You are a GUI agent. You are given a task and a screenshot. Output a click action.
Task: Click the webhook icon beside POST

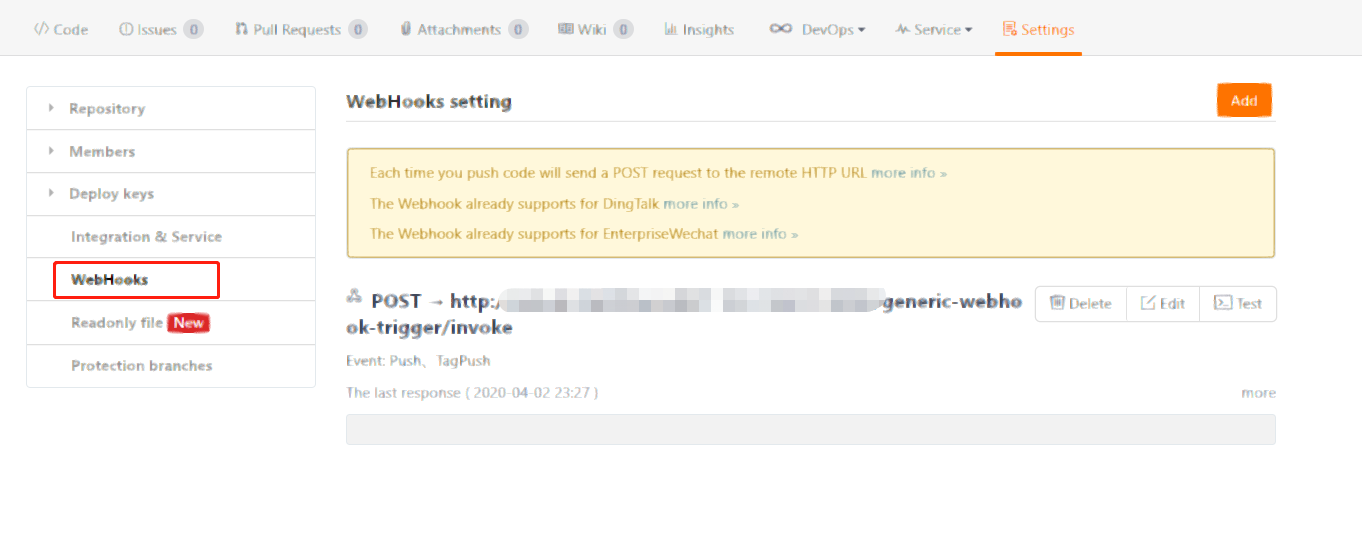(353, 296)
